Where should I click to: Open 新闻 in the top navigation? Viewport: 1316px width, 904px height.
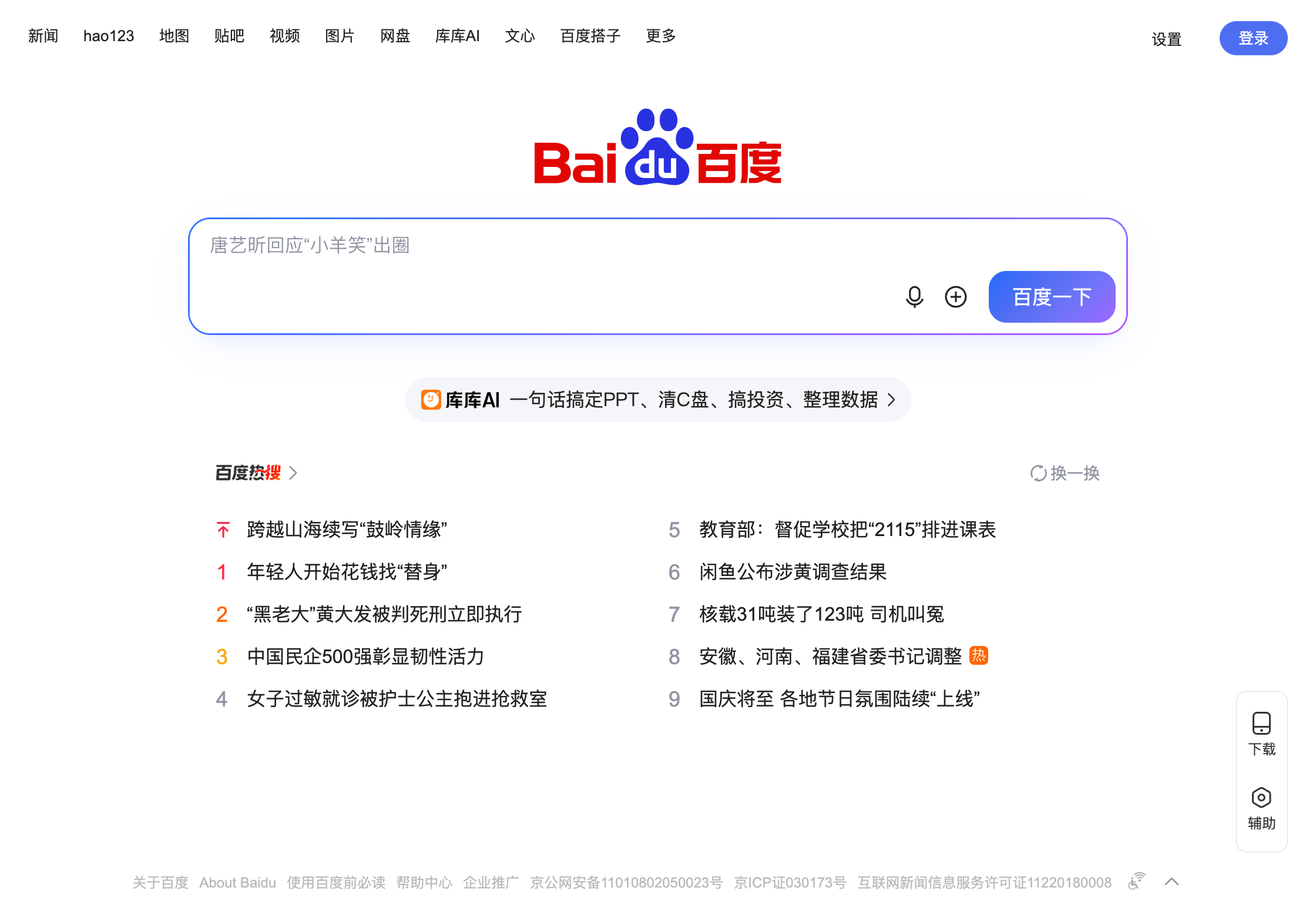click(x=43, y=36)
